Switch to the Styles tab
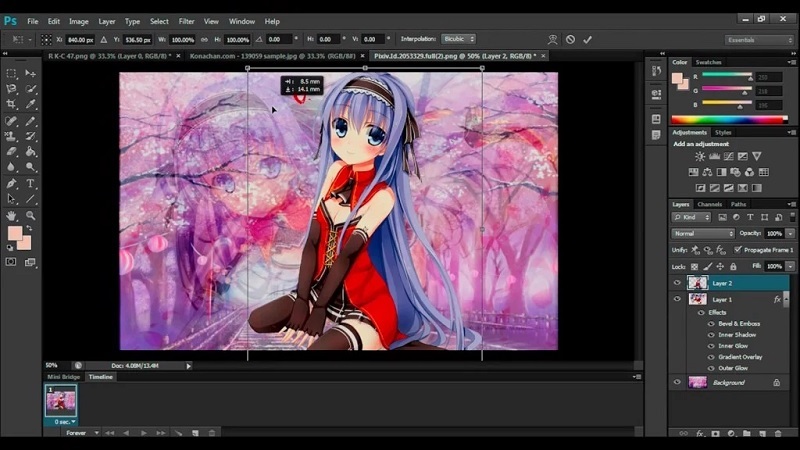This screenshot has height=450, width=800. tap(722, 133)
